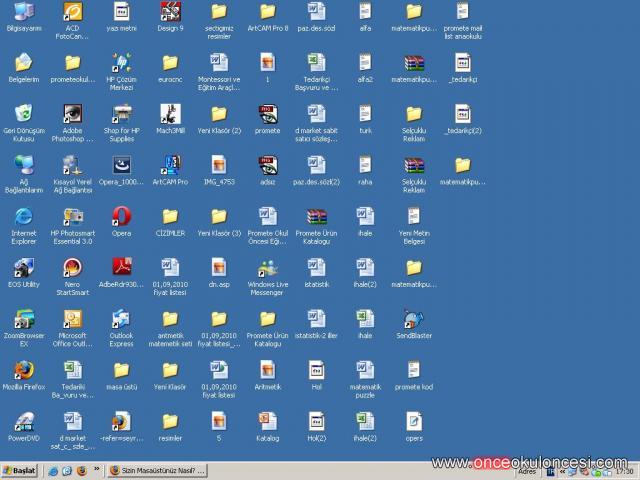The image size is (640, 480).
Task: Open the Mozilla Firefox desktop shortcut
Action: (x=24, y=370)
